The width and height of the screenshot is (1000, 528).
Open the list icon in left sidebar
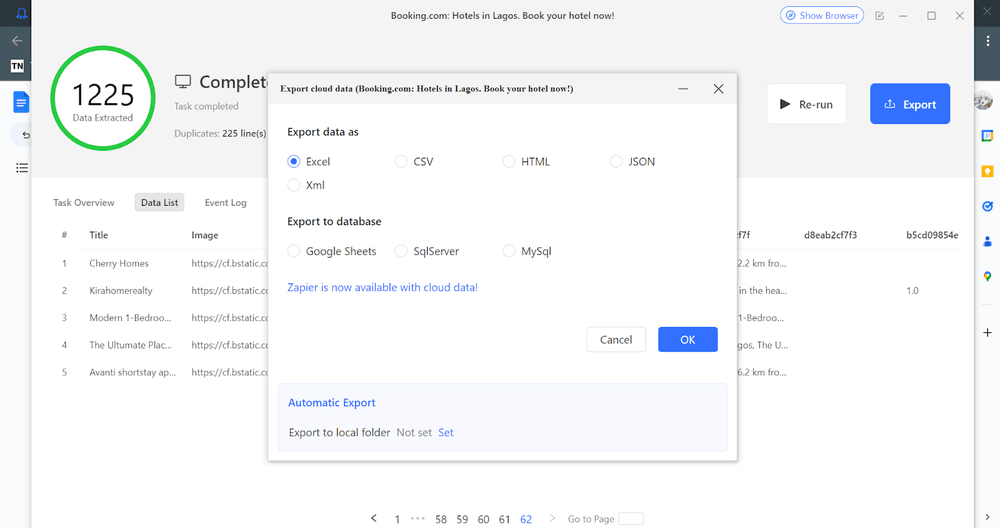tap(22, 168)
